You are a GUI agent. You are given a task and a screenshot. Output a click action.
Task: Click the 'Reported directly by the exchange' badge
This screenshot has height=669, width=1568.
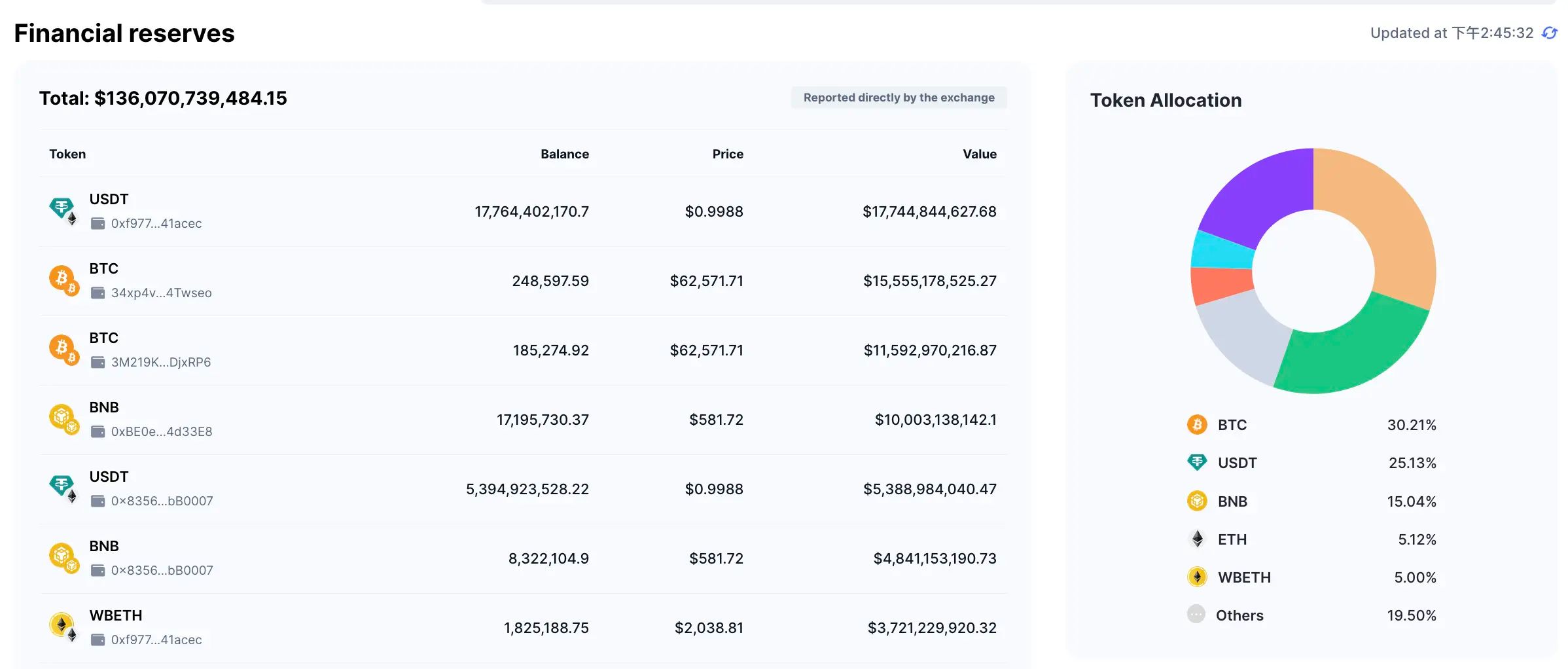[x=899, y=98]
